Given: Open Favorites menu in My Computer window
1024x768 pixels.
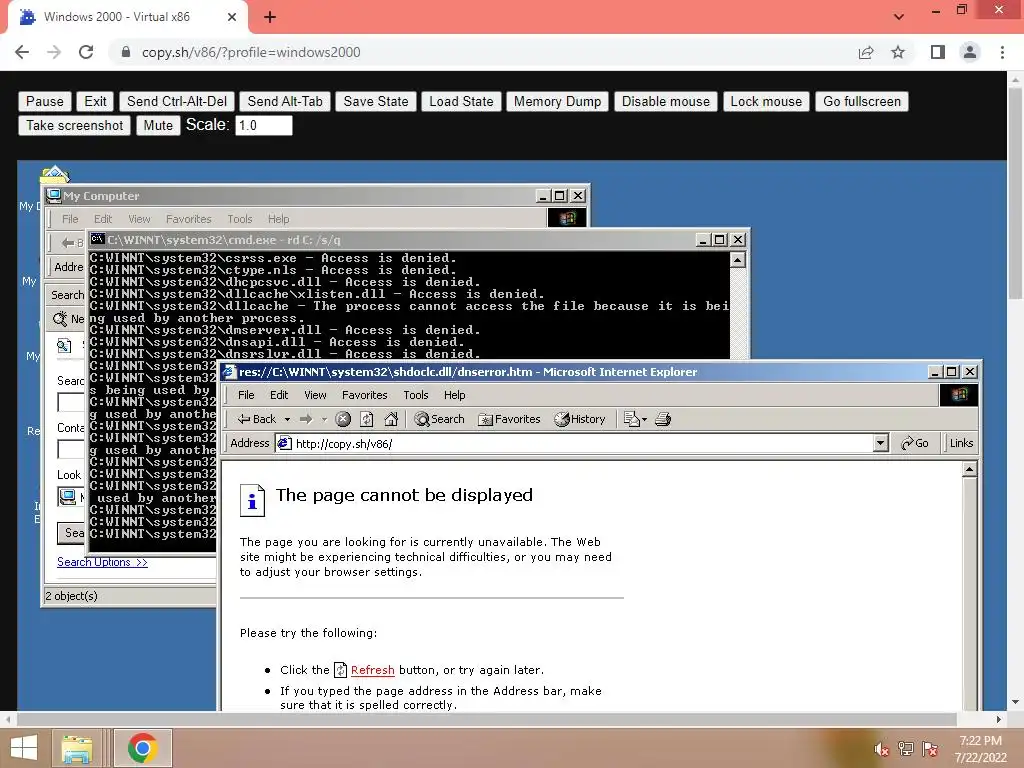Looking at the screenshot, I should tap(188, 219).
